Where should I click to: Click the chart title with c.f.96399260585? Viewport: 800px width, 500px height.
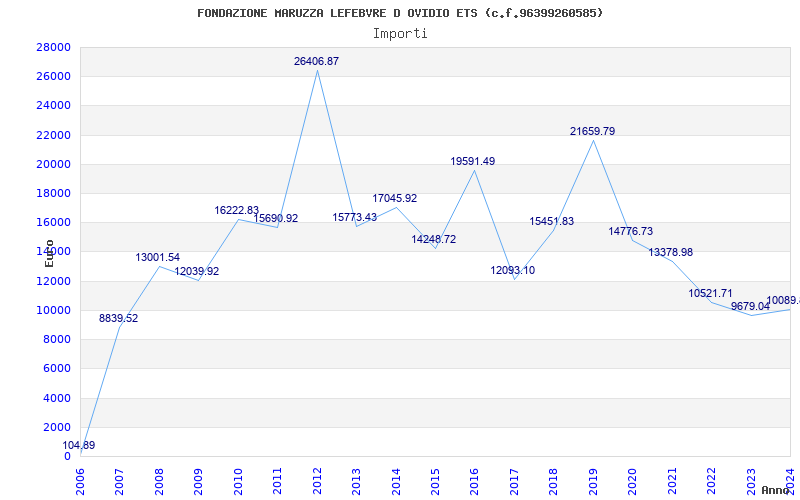coord(400,13)
